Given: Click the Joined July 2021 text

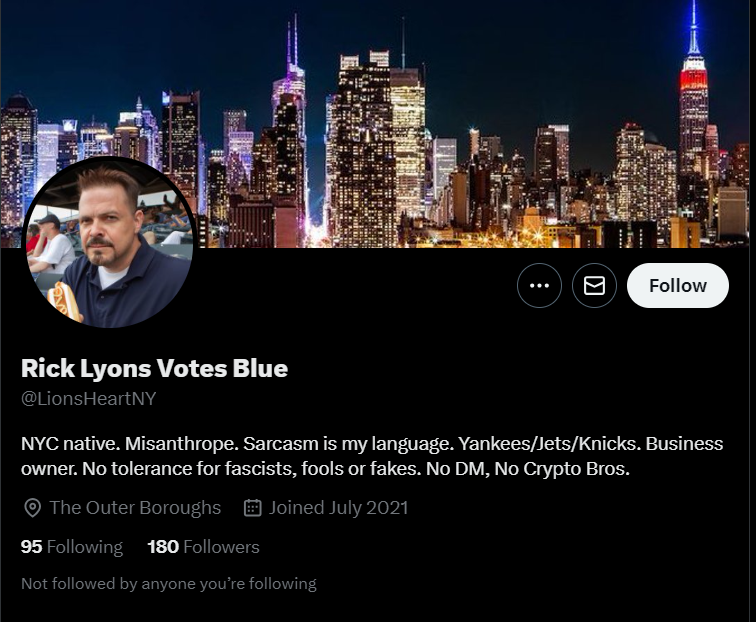Looking at the screenshot, I should (x=338, y=508).
